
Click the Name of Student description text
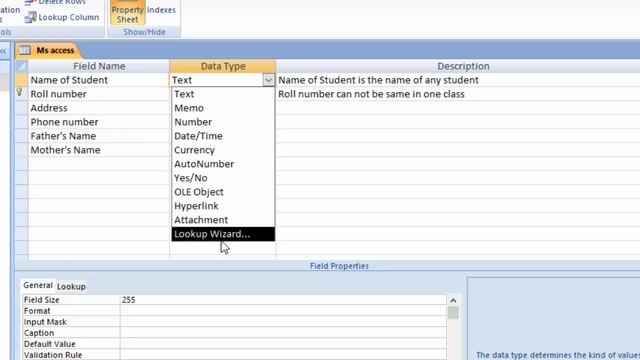(x=378, y=80)
